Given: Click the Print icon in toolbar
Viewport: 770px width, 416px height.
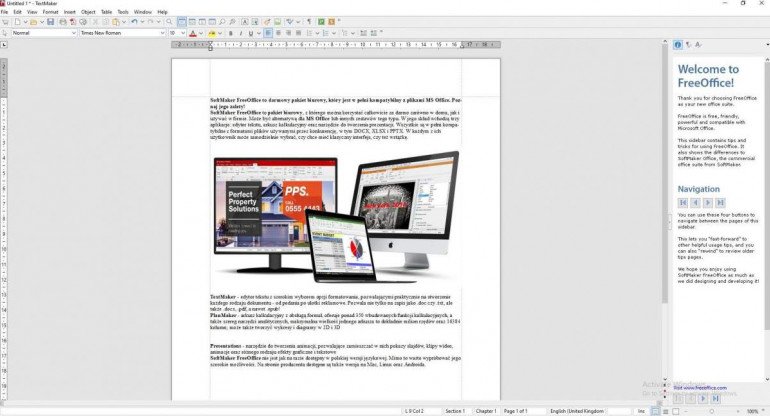Looking at the screenshot, I should (x=63, y=22).
